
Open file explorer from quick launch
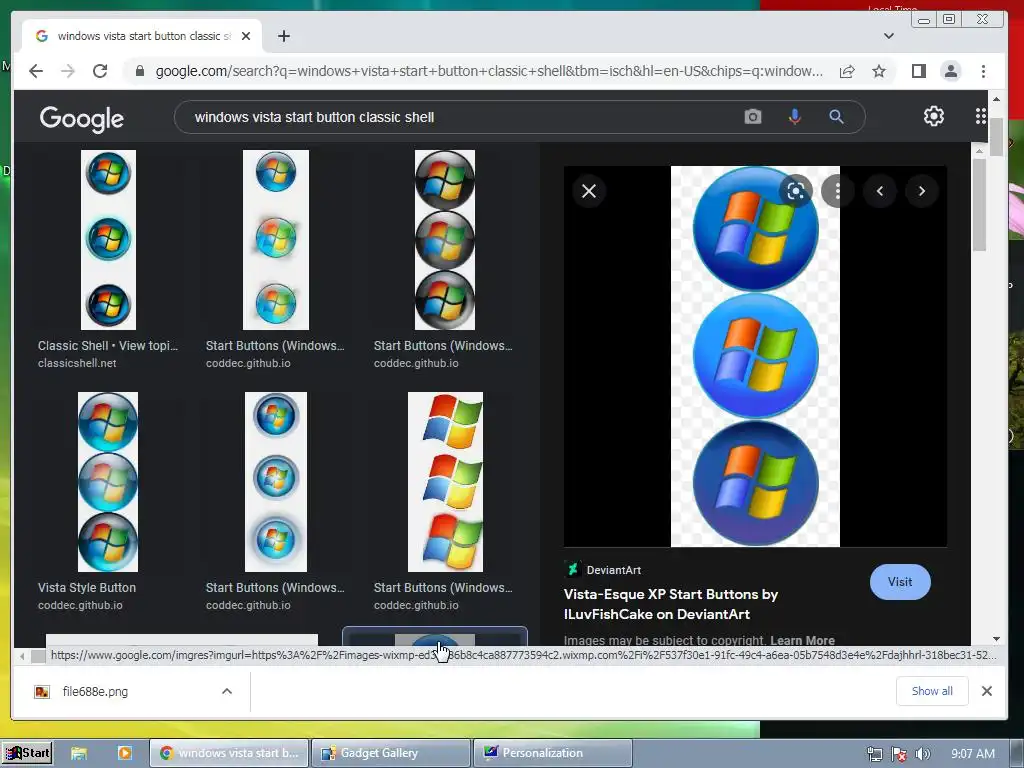click(79, 753)
